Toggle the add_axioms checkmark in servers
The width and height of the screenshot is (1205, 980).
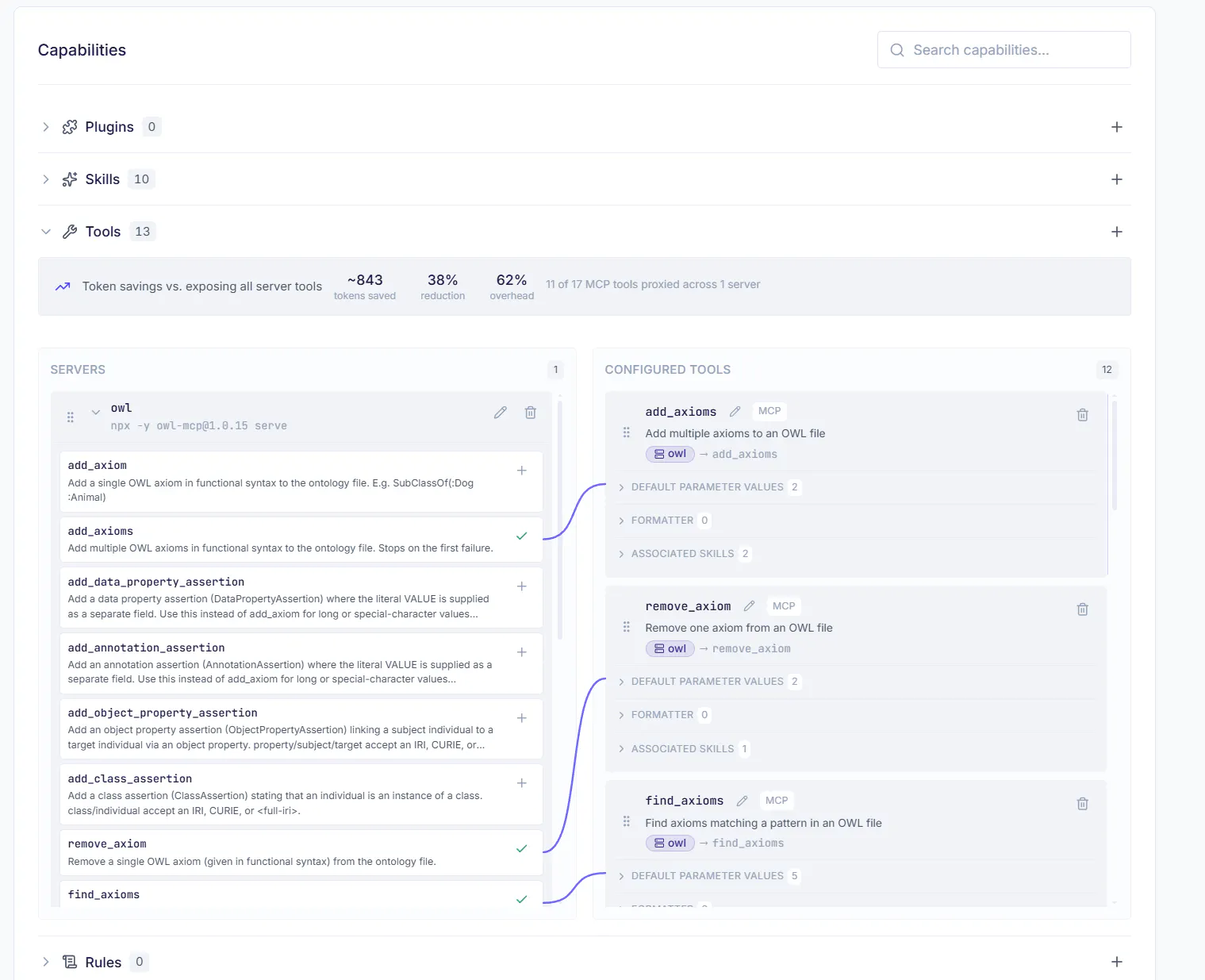pos(522,536)
